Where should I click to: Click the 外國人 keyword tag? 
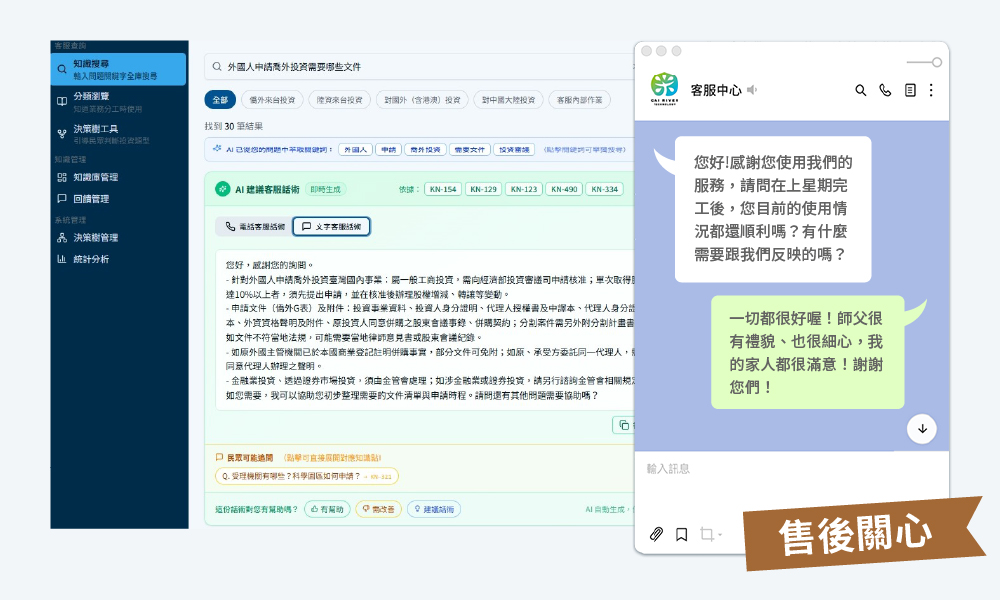pos(355,150)
